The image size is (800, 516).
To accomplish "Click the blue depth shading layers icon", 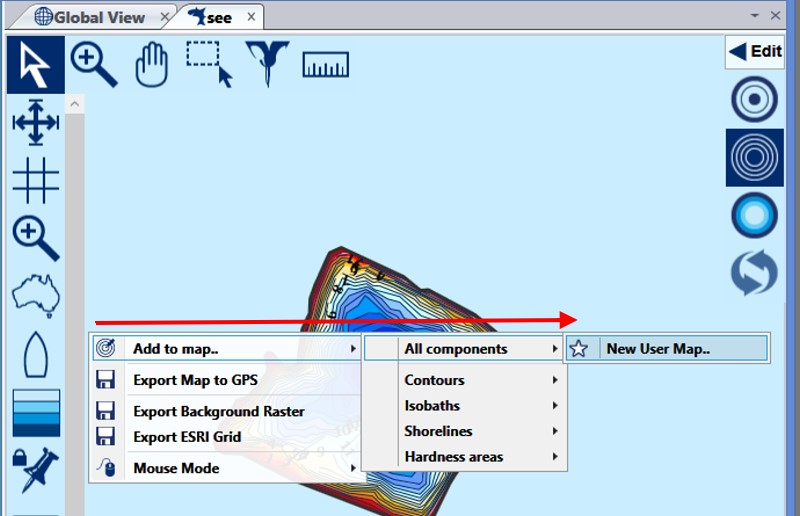I will pos(36,412).
